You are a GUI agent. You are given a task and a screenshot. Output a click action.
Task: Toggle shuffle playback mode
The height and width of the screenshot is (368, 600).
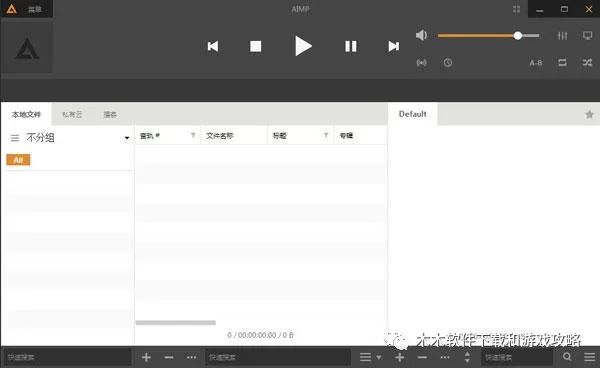point(587,62)
